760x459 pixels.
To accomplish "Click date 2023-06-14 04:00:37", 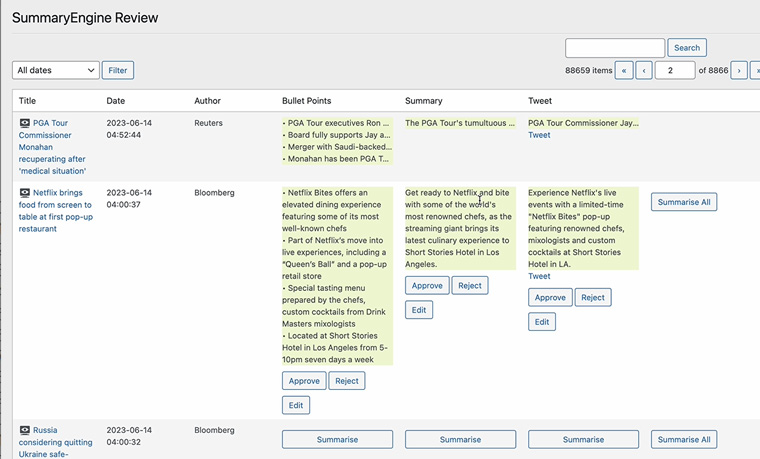I will (129, 199).
